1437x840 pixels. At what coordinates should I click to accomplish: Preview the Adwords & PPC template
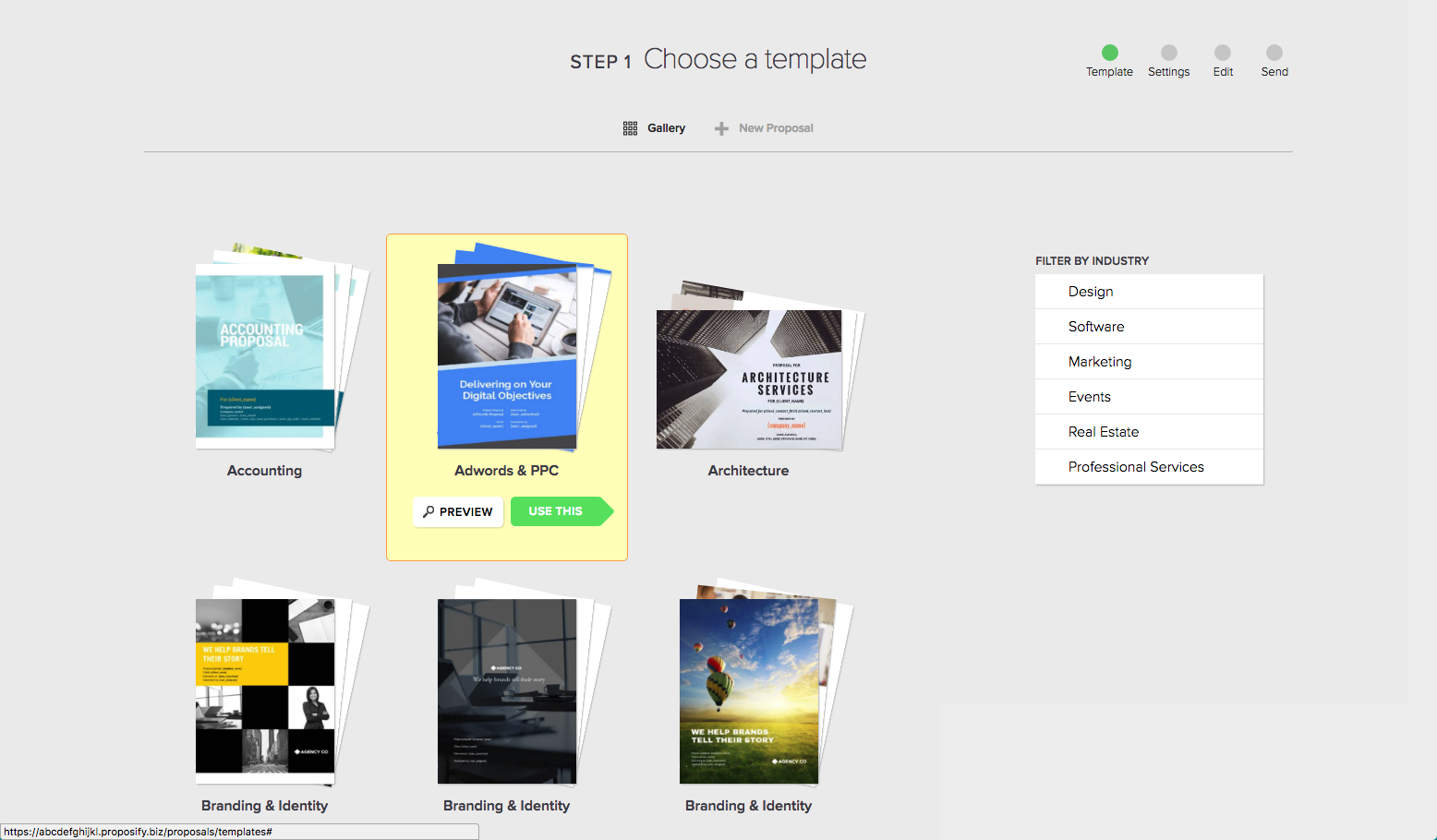click(x=458, y=511)
